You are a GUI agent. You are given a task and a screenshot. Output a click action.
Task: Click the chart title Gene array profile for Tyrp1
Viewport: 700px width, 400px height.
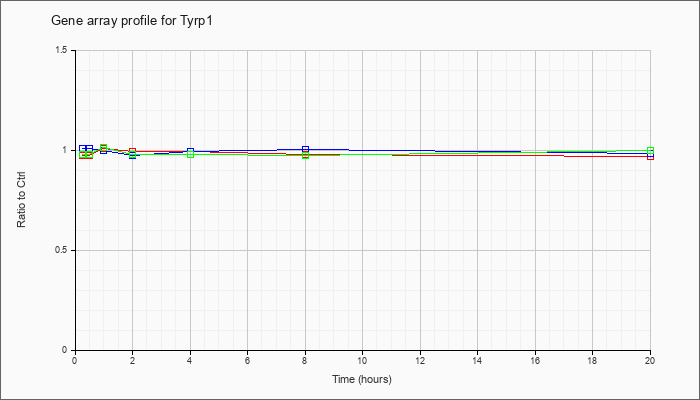(132, 21)
